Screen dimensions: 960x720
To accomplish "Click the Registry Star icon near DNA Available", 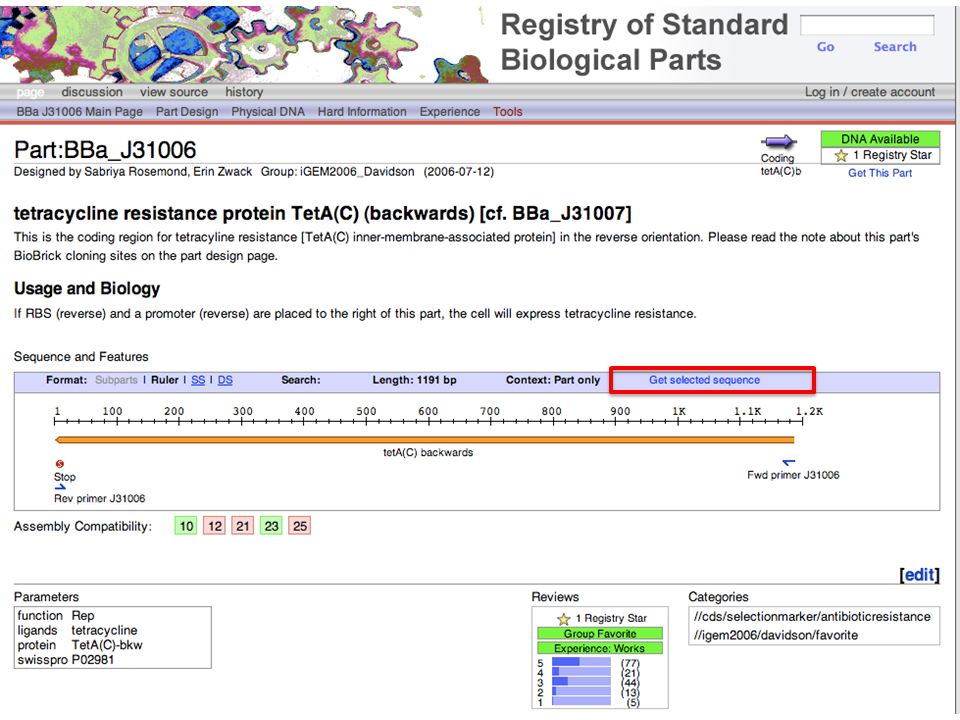I will [841, 156].
